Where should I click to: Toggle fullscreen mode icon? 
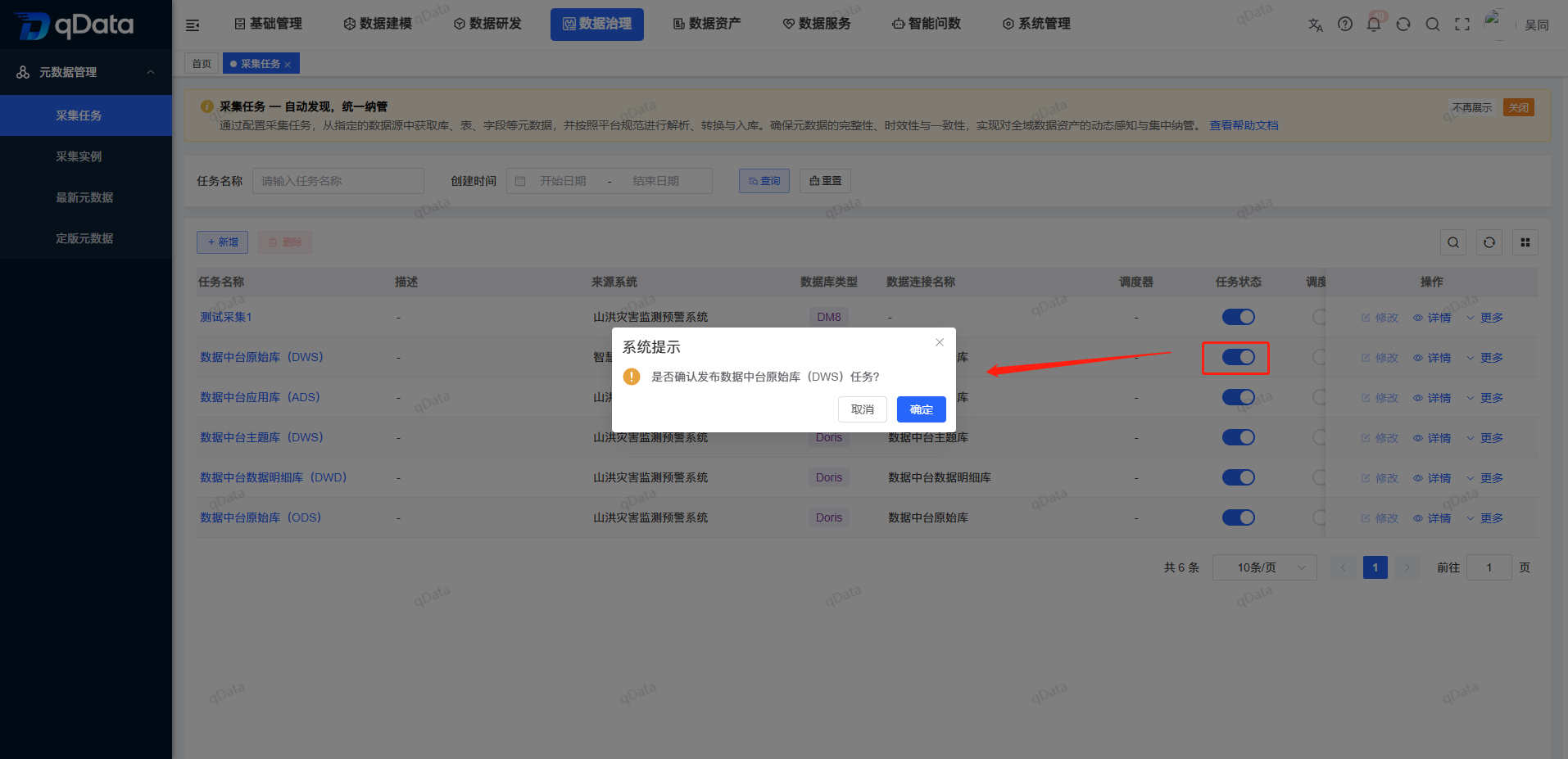pos(1462,24)
